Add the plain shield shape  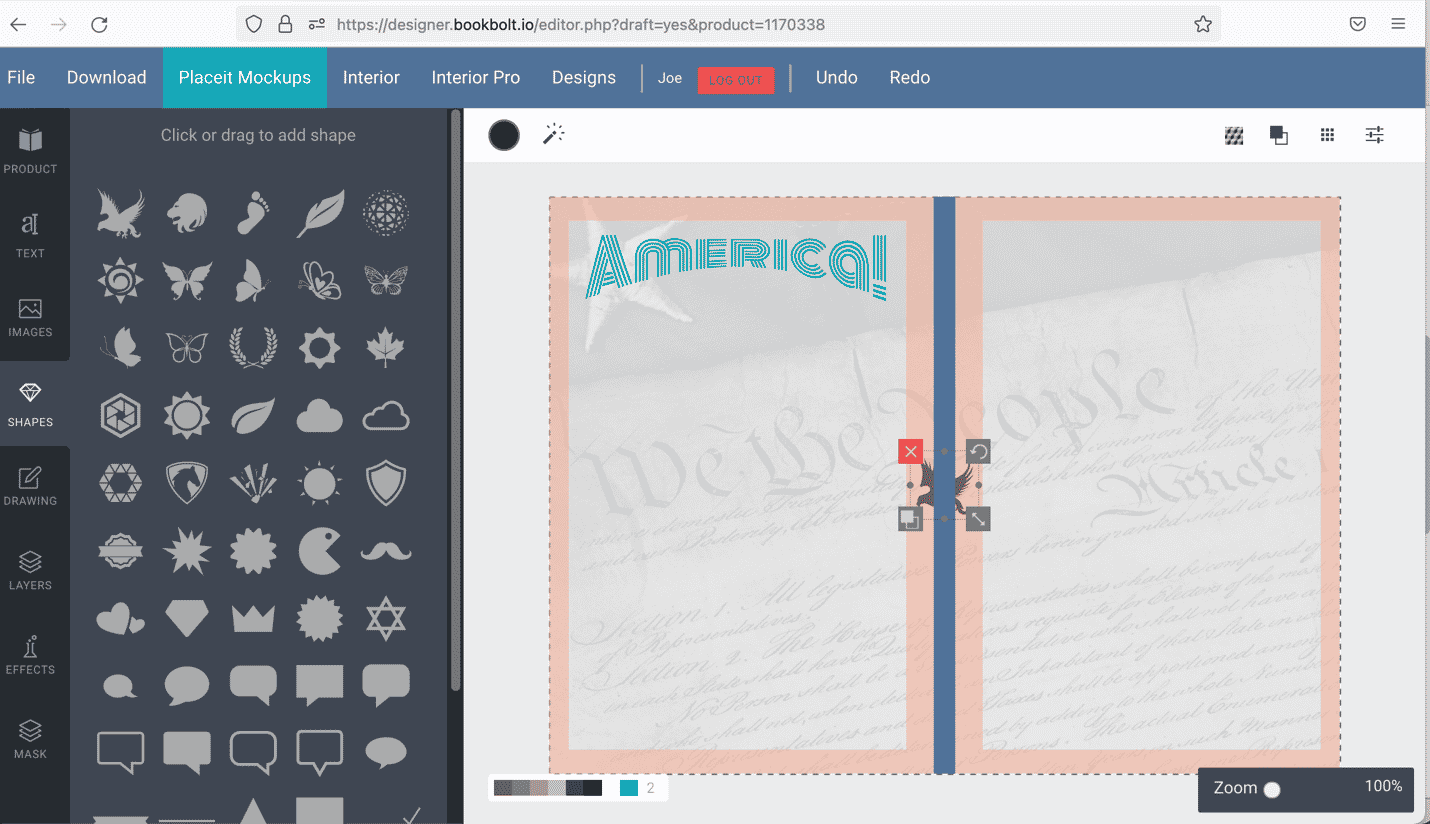tap(386, 483)
